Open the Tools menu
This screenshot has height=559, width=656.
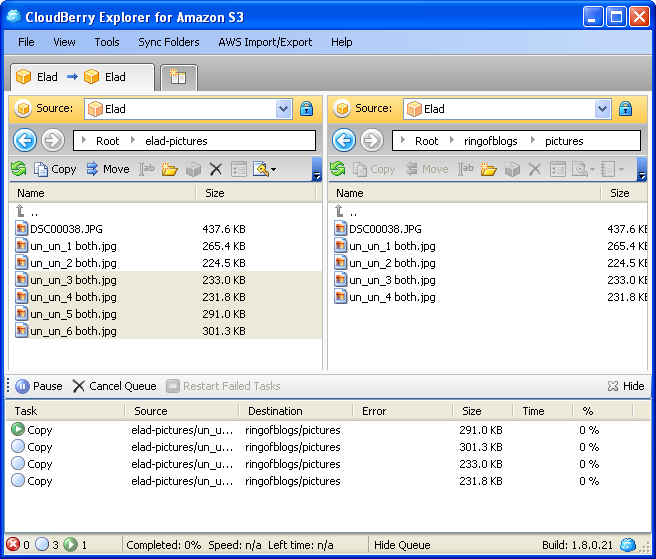(107, 42)
